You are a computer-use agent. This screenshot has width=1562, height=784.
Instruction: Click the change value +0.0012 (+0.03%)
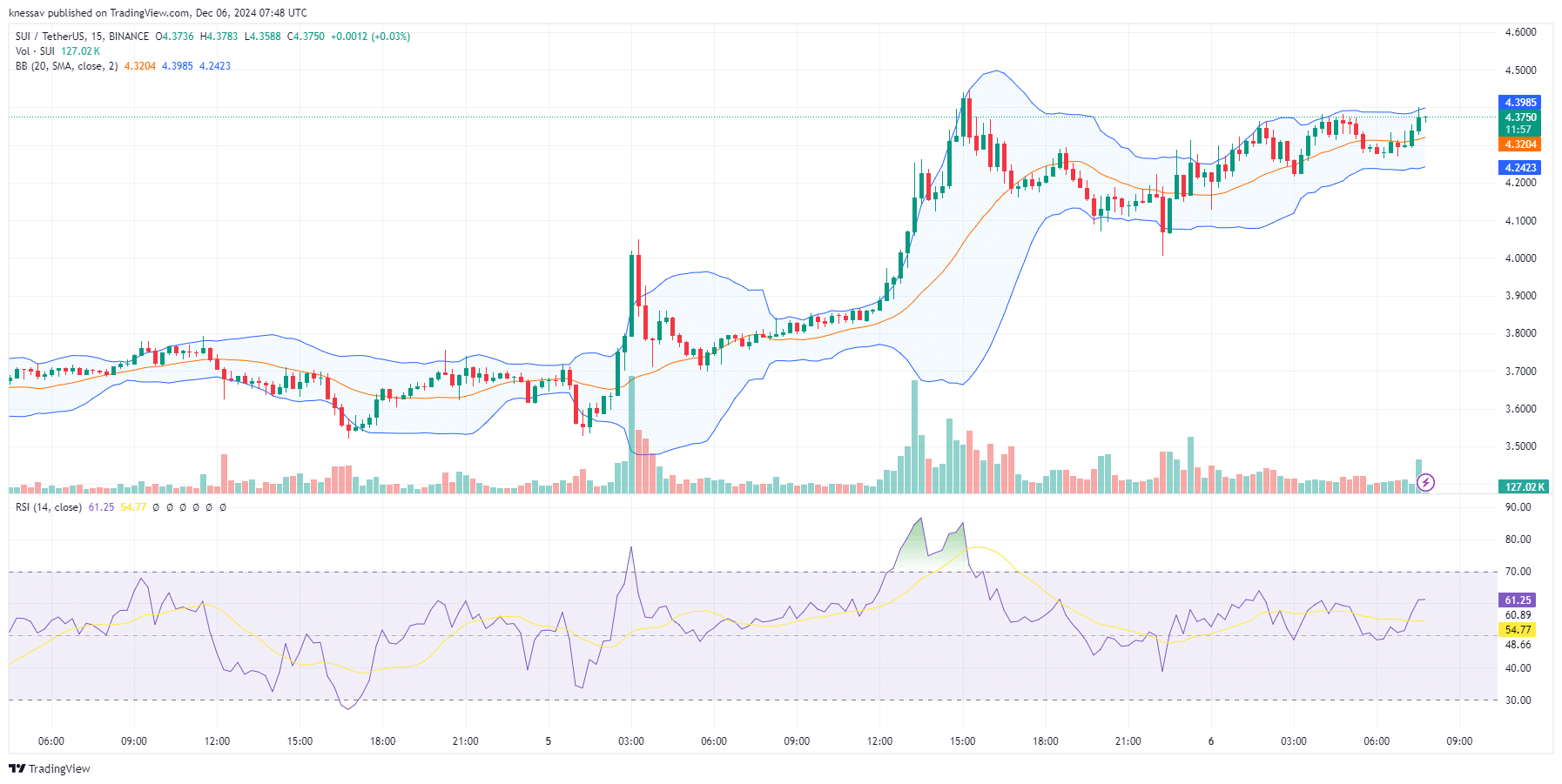coord(370,37)
